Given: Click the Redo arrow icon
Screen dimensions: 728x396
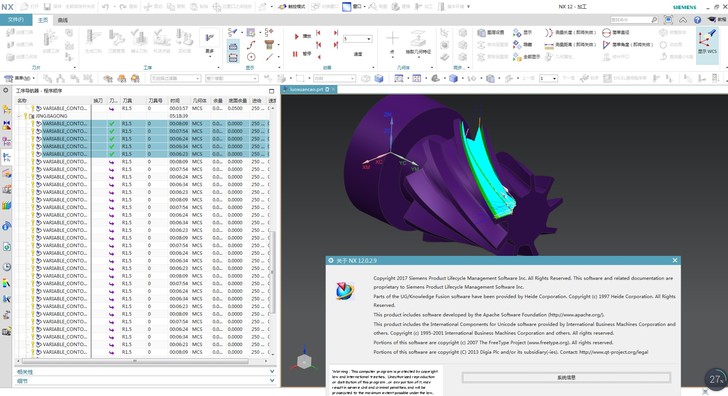Looking at the screenshot, I should tap(123, 6).
